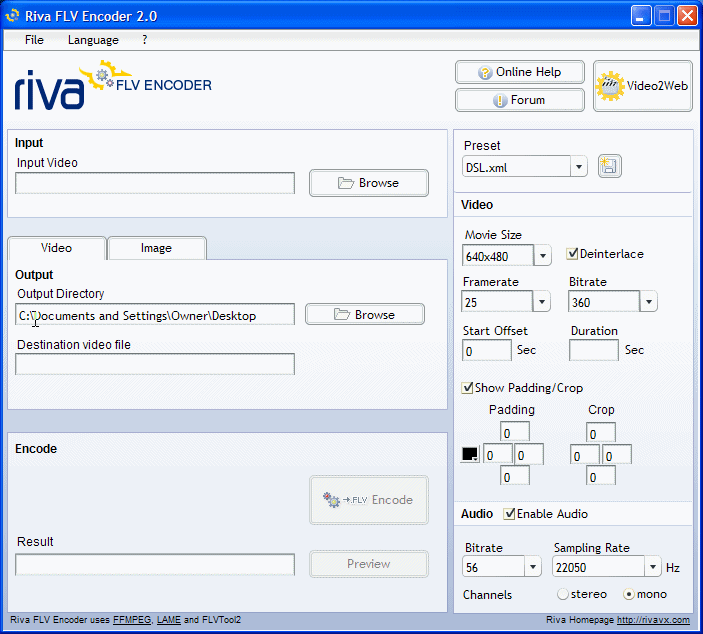
Task: Click the Output Directory path field
Action: [x=155, y=315]
